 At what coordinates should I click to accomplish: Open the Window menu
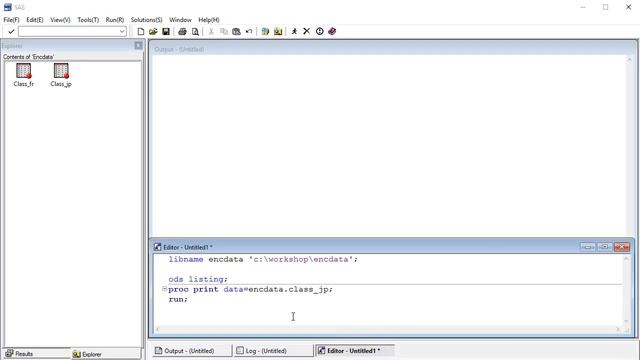pyautogui.click(x=180, y=20)
